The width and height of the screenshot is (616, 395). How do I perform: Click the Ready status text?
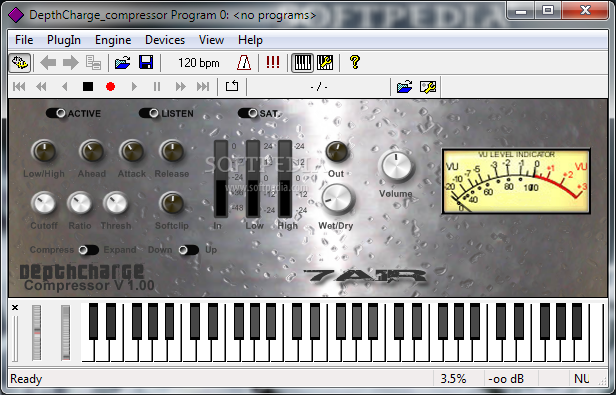point(26,379)
